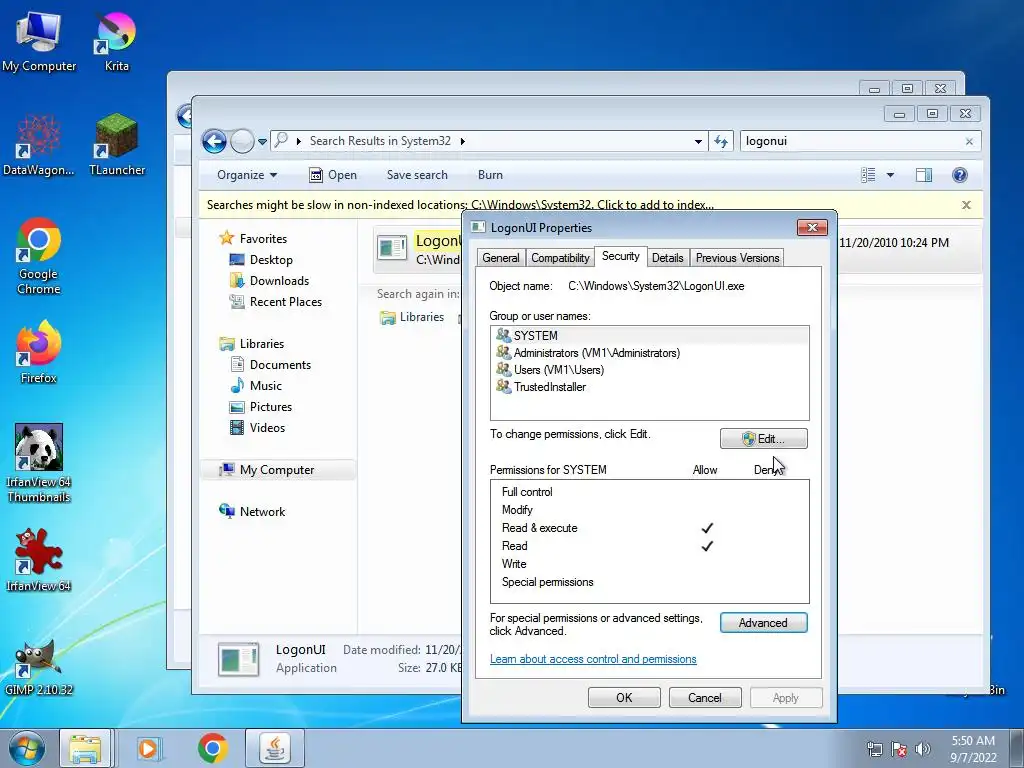The image size is (1024, 768).
Task: Click the refresh icon beside address bar
Action: point(721,141)
